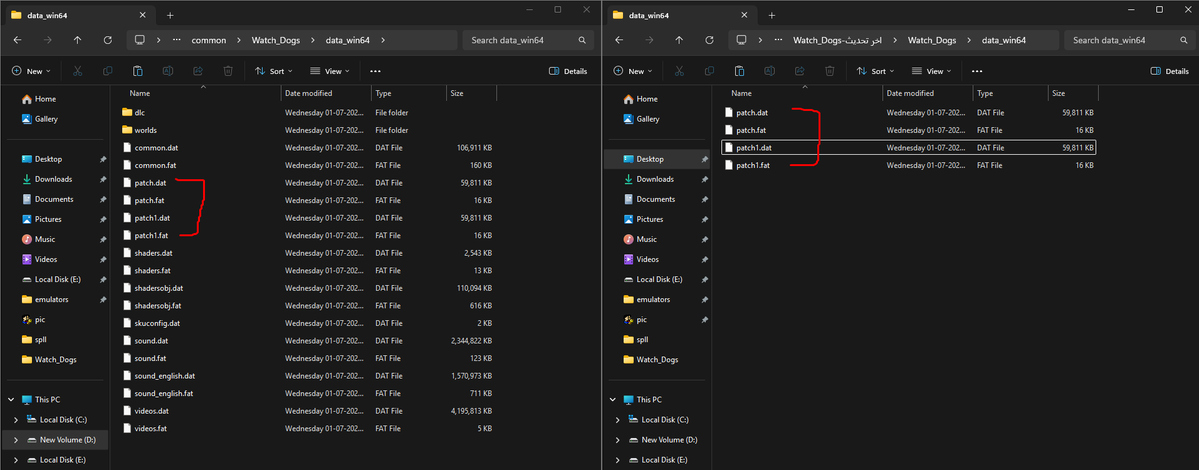Click the Paste icon in right window toolbar
This screenshot has height=470, width=1199.
(x=739, y=71)
